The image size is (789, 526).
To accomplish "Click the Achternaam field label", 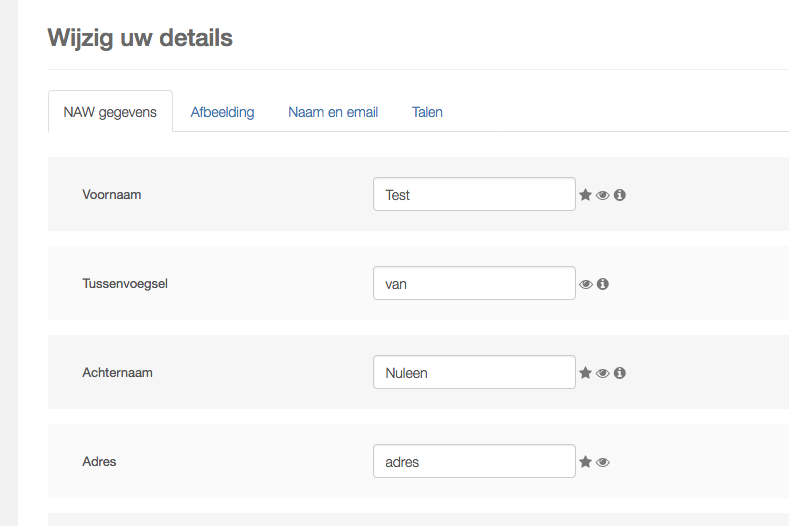I will tap(117, 373).
